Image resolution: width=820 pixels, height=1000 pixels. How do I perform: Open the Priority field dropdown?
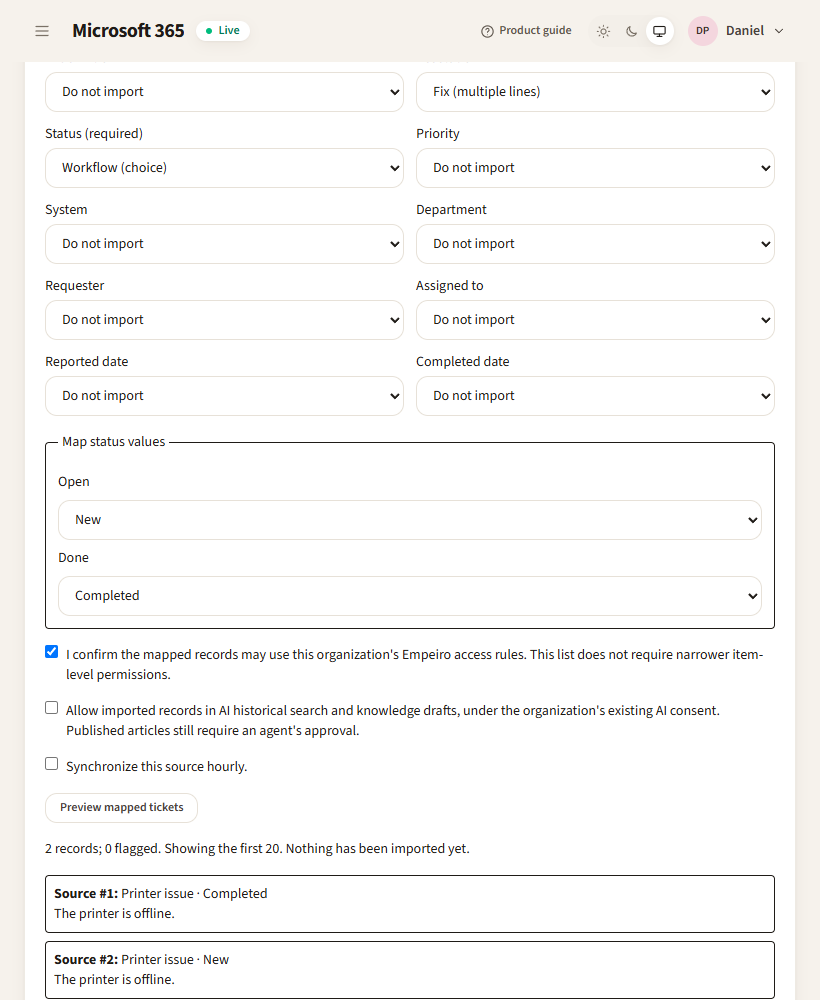(x=595, y=168)
